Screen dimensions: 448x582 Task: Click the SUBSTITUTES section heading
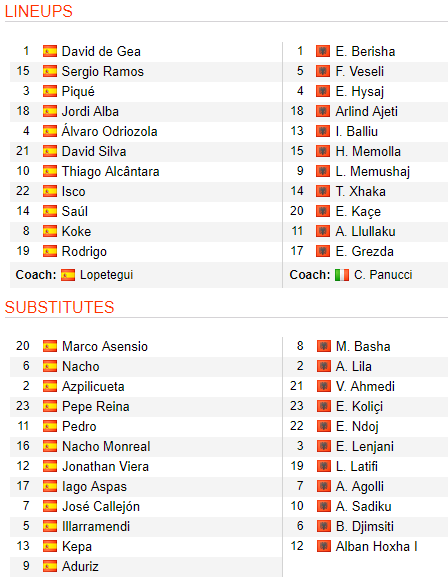[x=59, y=307]
